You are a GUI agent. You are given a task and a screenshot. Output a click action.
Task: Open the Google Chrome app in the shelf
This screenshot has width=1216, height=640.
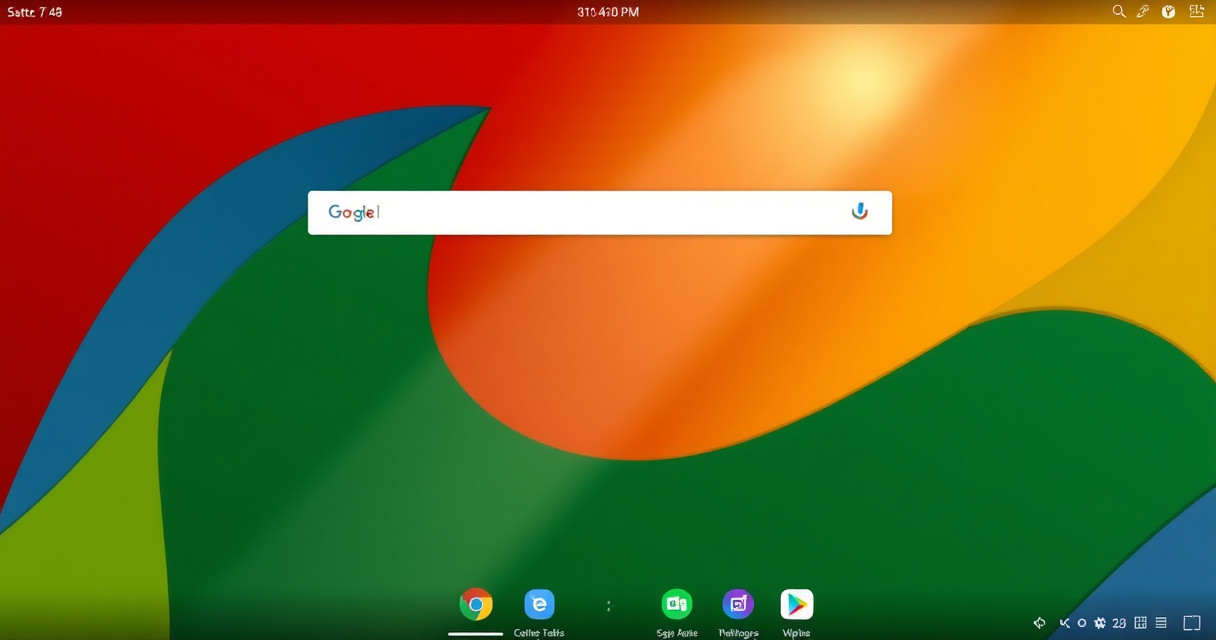(476, 604)
